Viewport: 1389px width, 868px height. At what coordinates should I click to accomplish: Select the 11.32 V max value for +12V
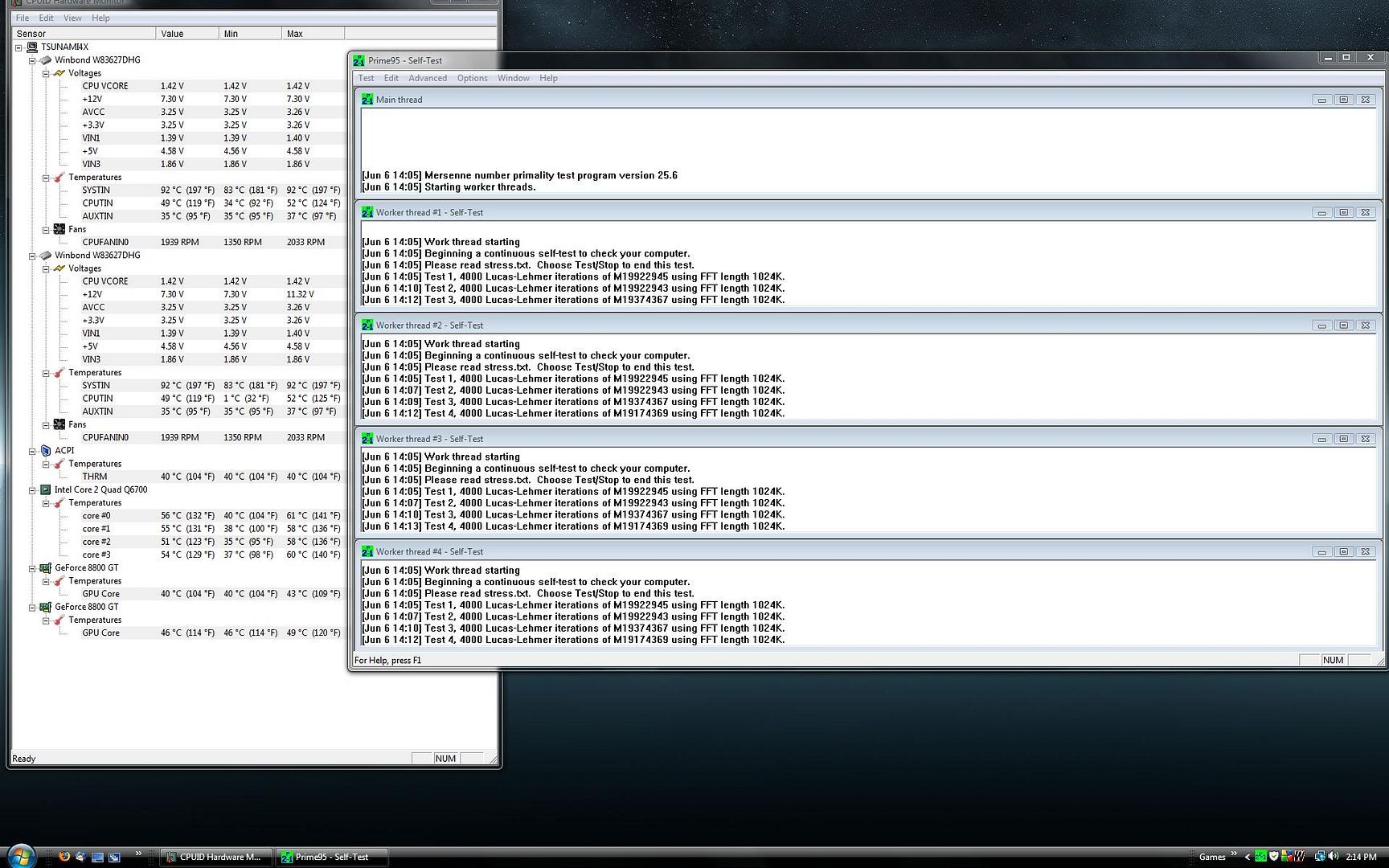(300, 294)
